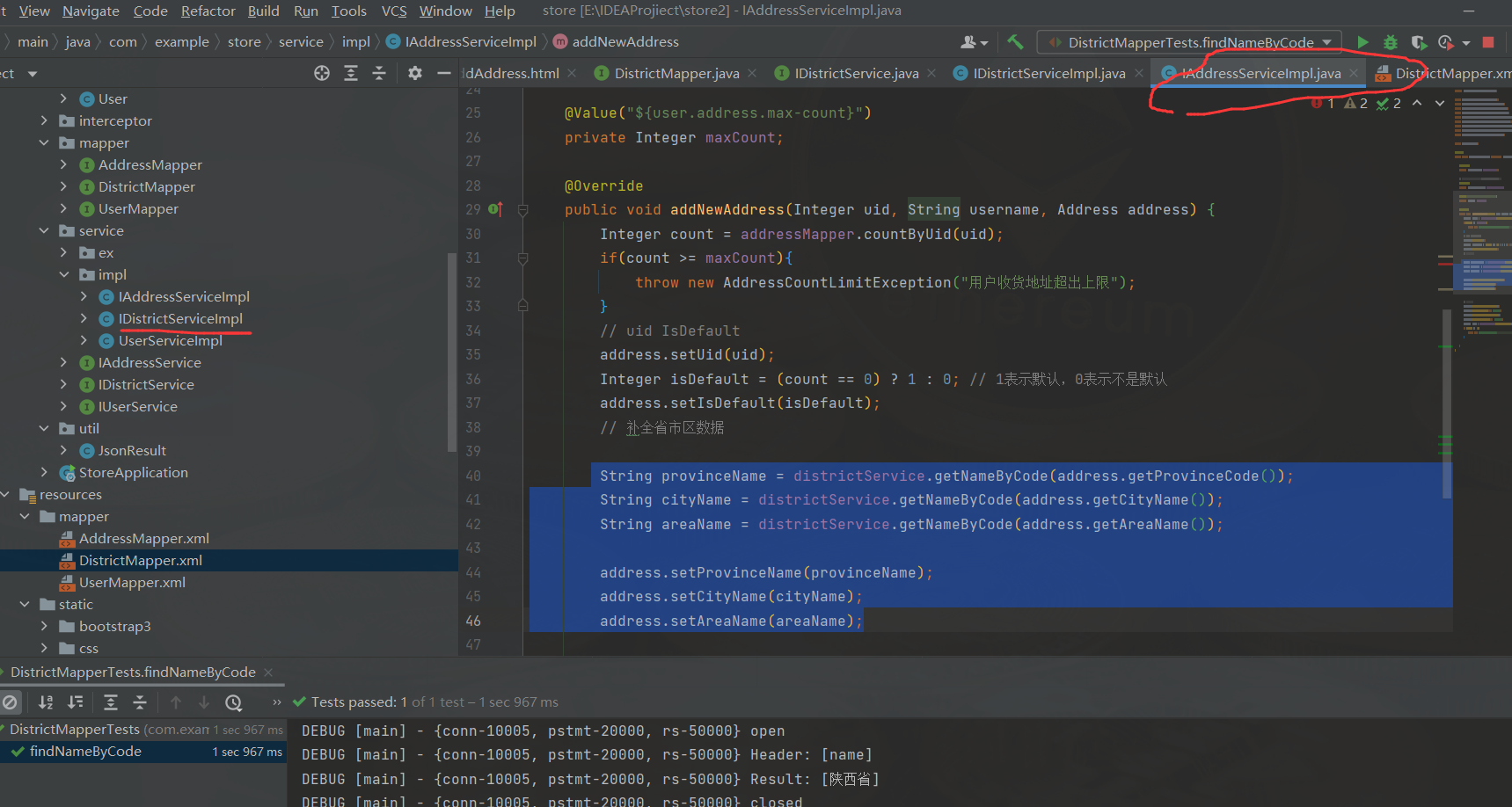The image size is (1512, 807).
Task: Expand all in Project panel header
Action: (x=351, y=73)
